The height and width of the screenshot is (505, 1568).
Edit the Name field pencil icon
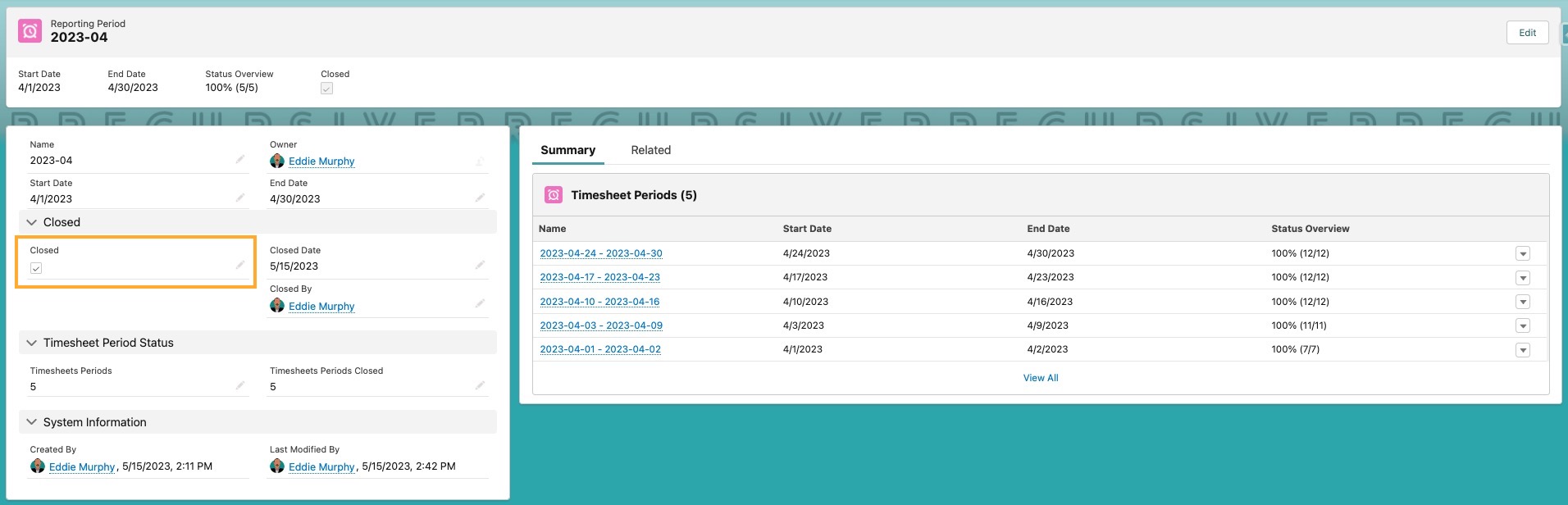(240, 159)
